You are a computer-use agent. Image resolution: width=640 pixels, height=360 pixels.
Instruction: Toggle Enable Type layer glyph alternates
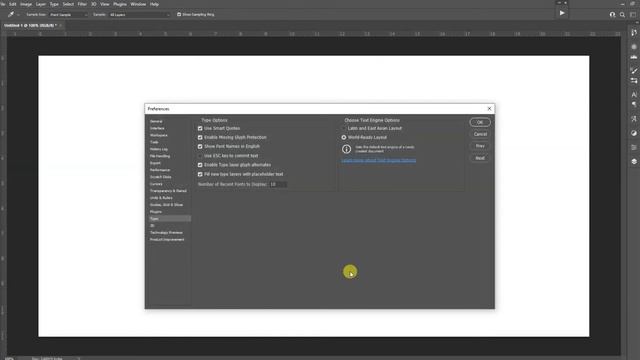click(x=200, y=165)
